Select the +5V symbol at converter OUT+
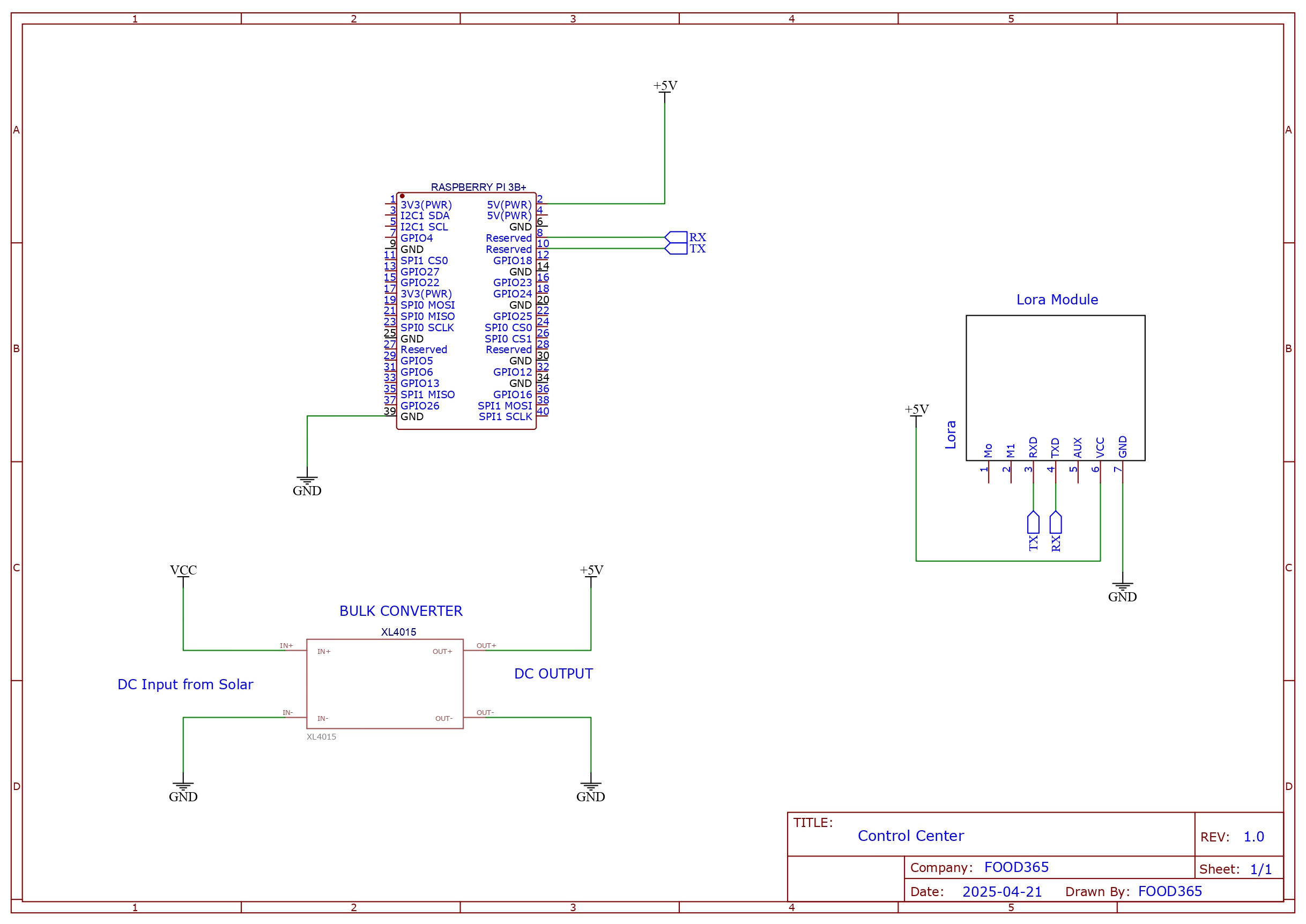Image resolution: width=1306 pixels, height=924 pixels. (x=591, y=571)
